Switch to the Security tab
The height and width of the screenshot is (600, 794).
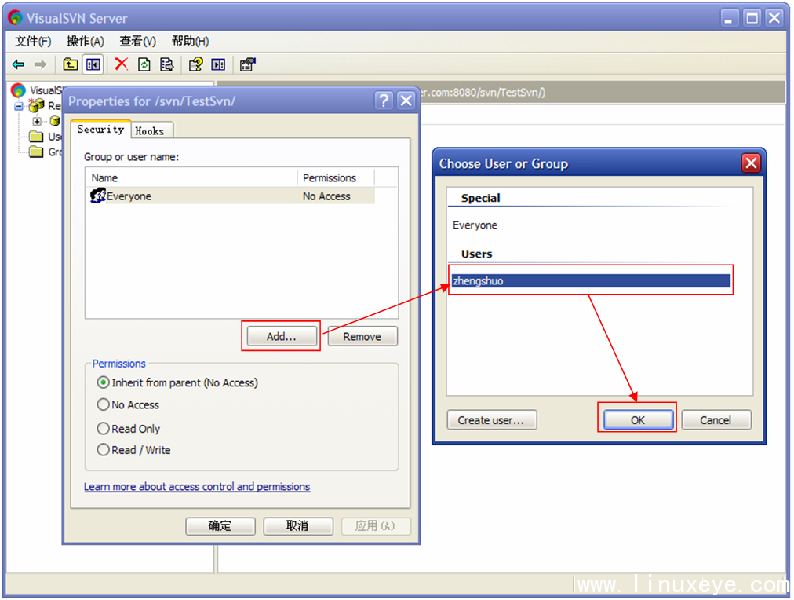[101, 129]
